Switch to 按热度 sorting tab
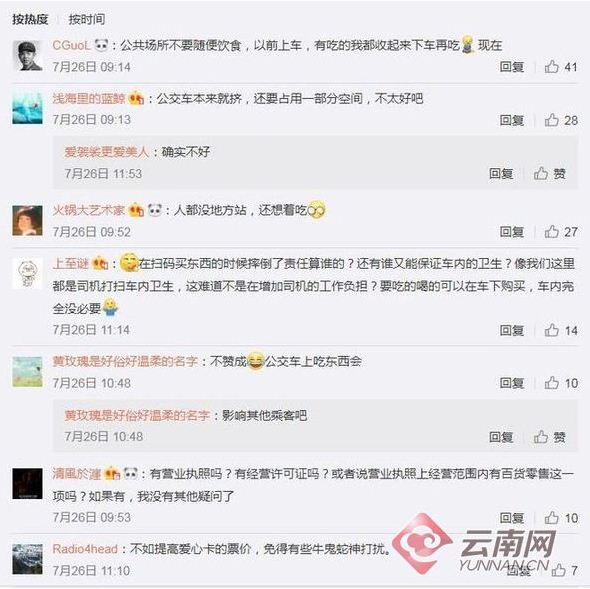 (x=30, y=19)
